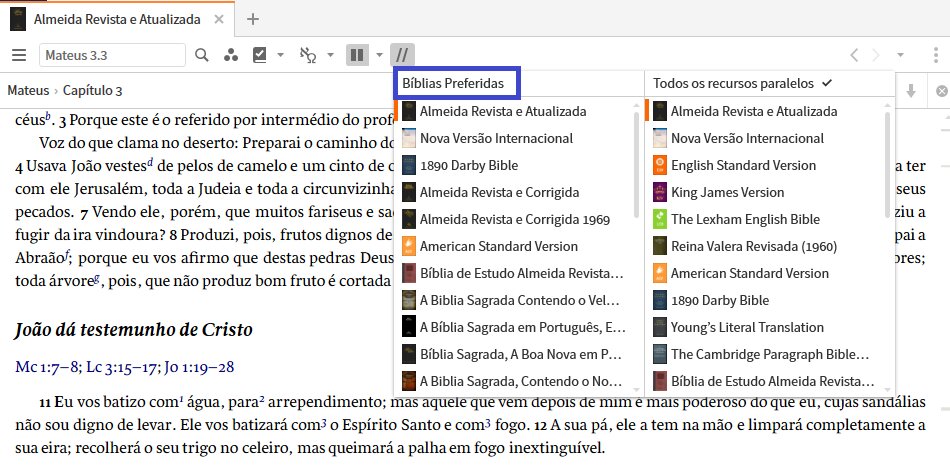Close the Almeida Revista e Atualizada tab
This screenshot has height=466, width=950.
tap(219, 19)
